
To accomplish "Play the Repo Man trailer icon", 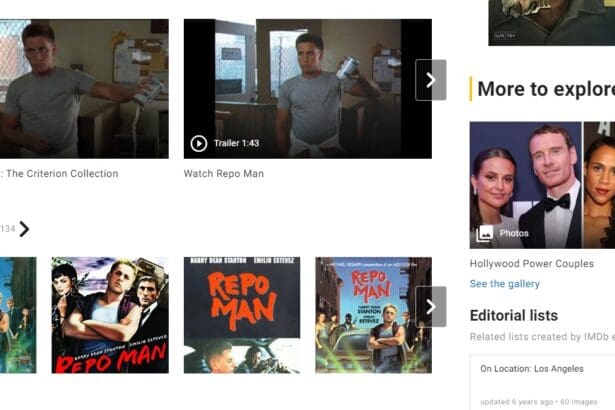I will tap(199, 143).
